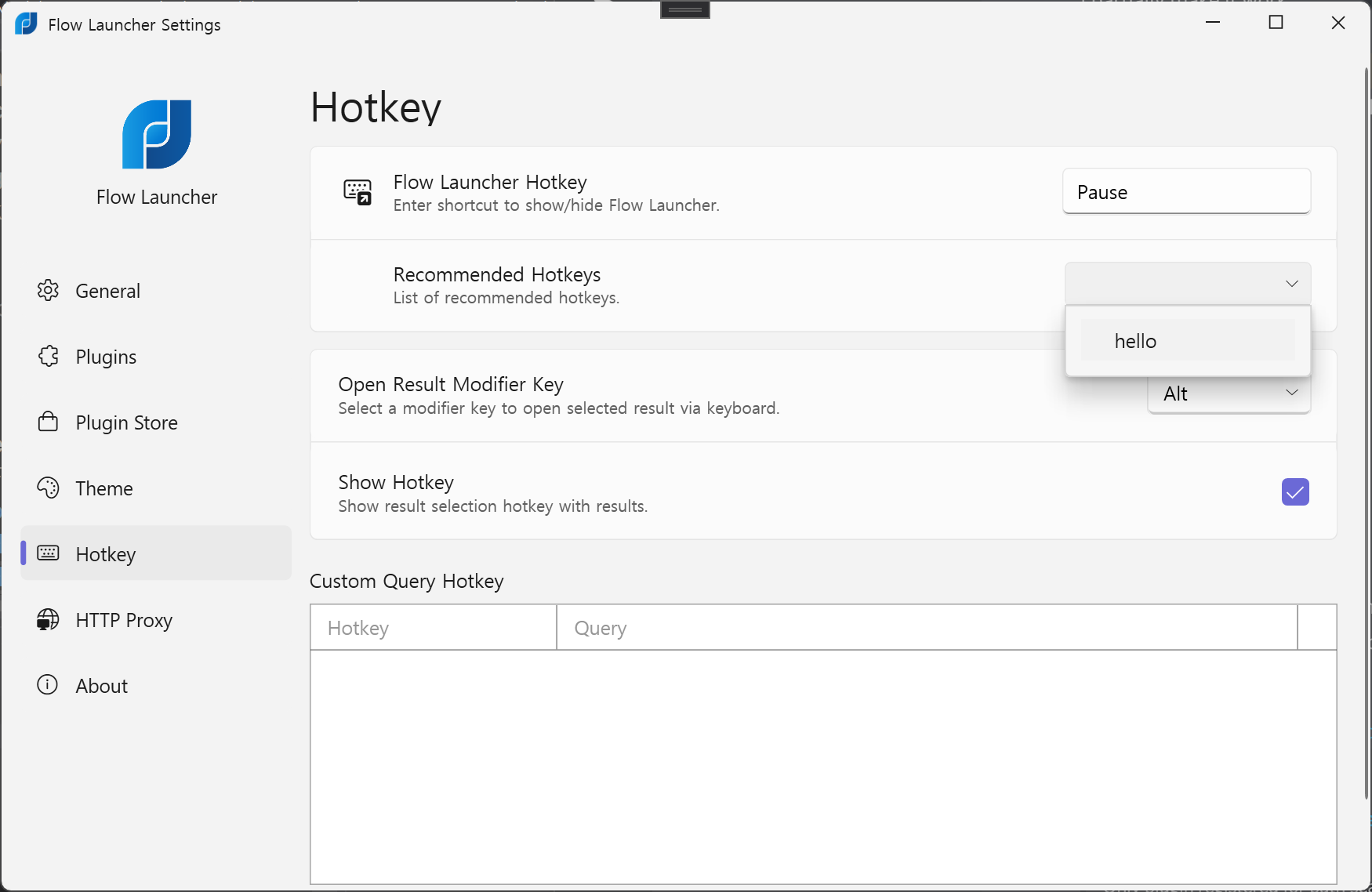Click the General gear icon in sidebar
The width and height of the screenshot is (1372, 892).
[48, 291]
